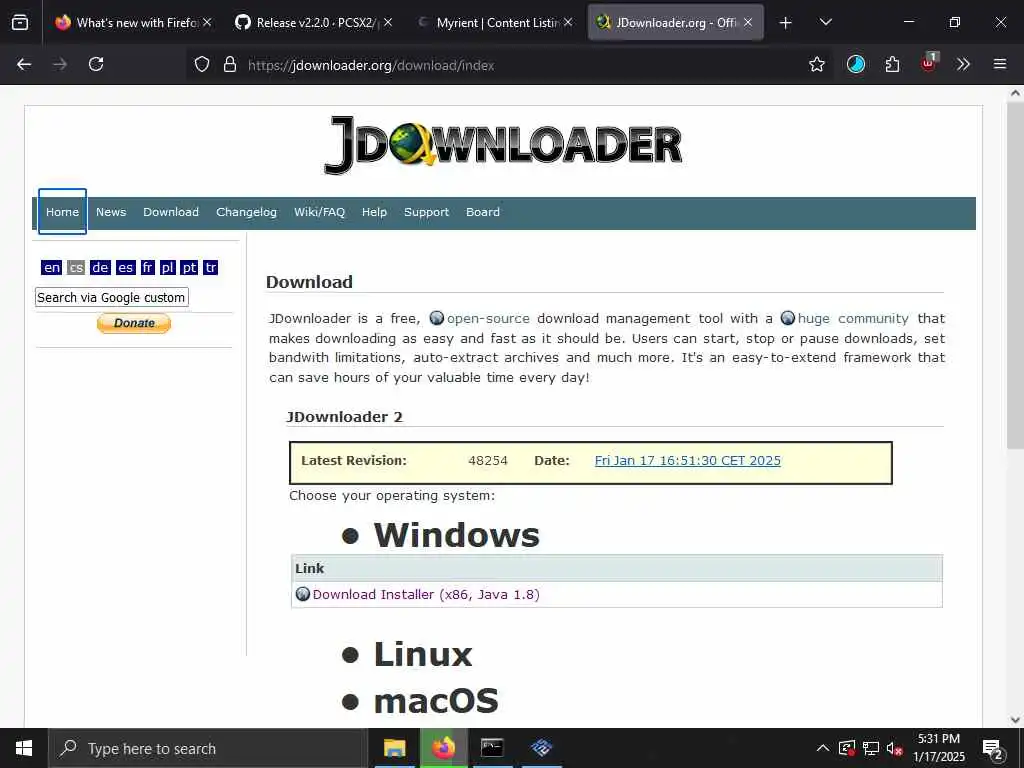Close the What's new with Firefox tab

207,22
